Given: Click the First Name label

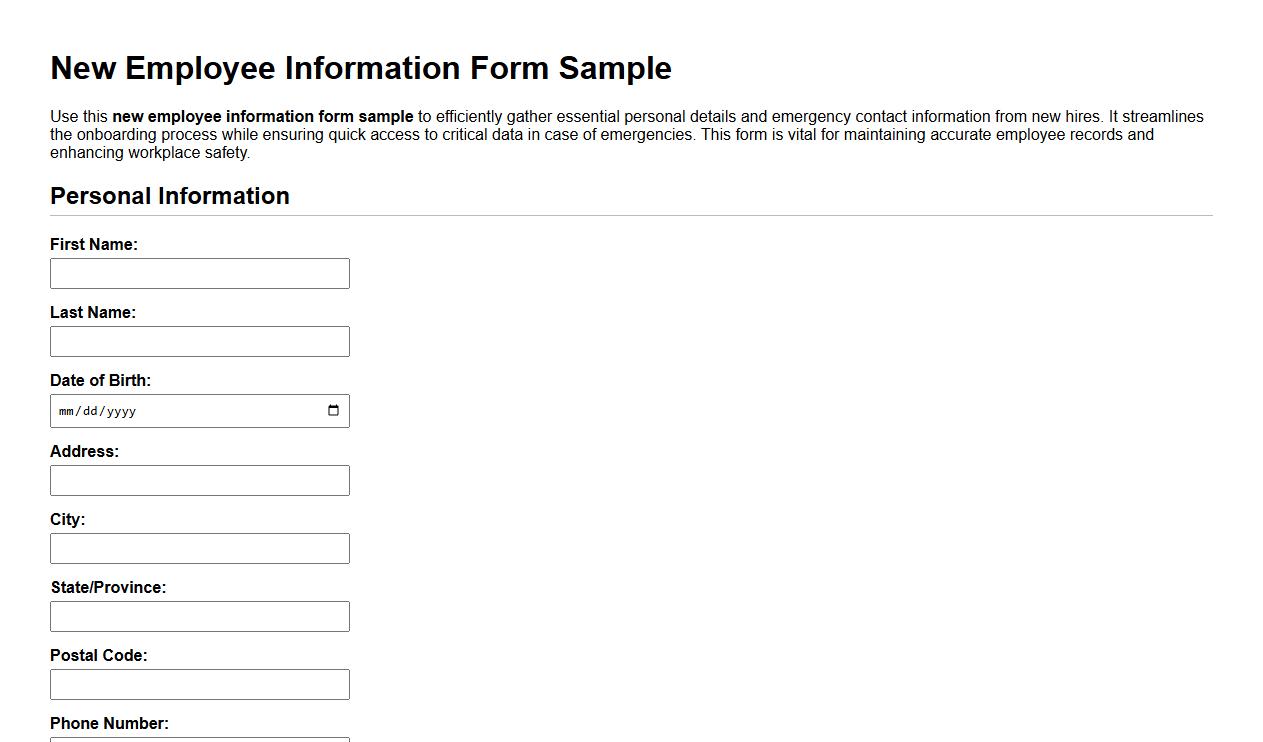Looking at the screenshot, I should [x=93, y=244].
